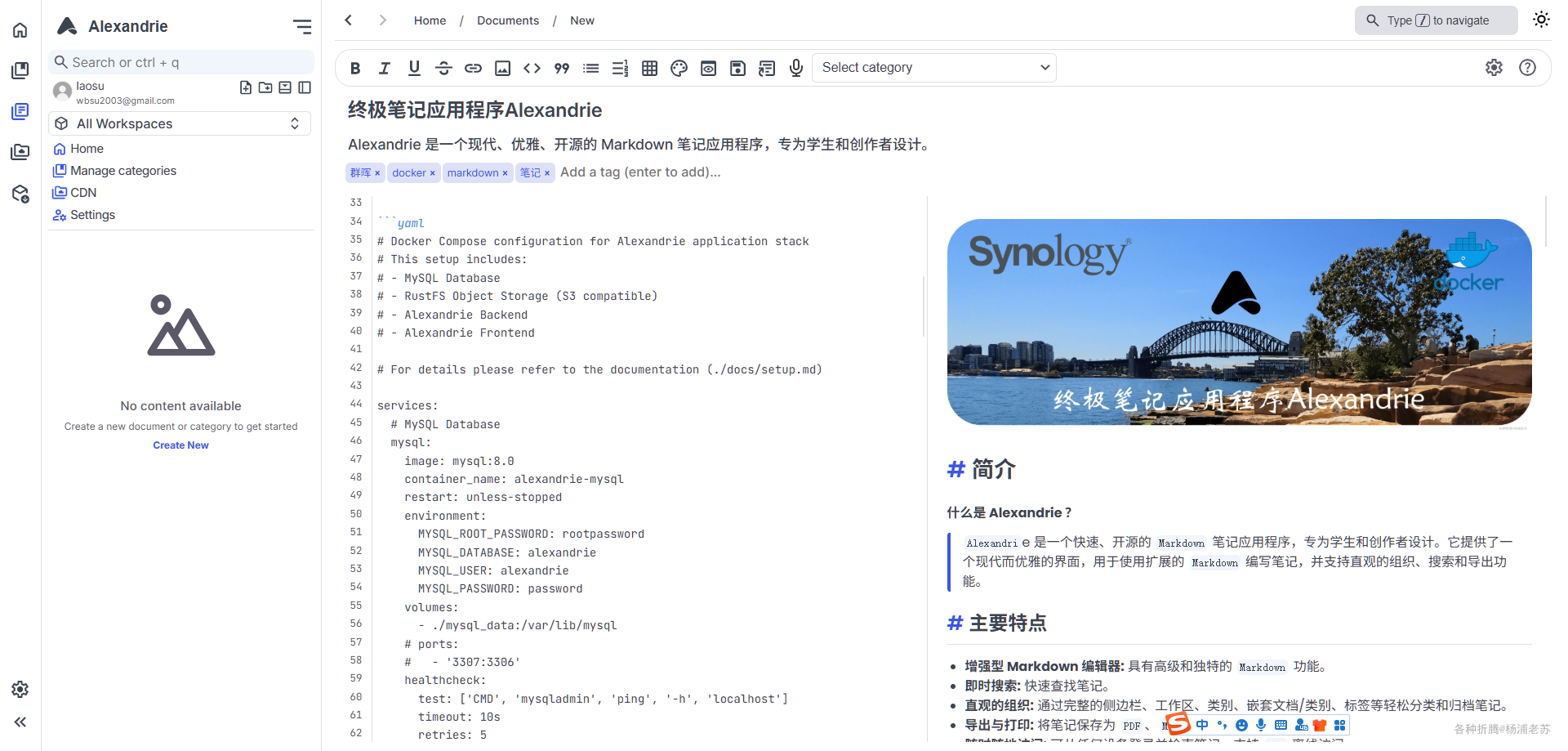1568x751 pixels.
Task: Open the color palette tool
Action: [679, 69]
